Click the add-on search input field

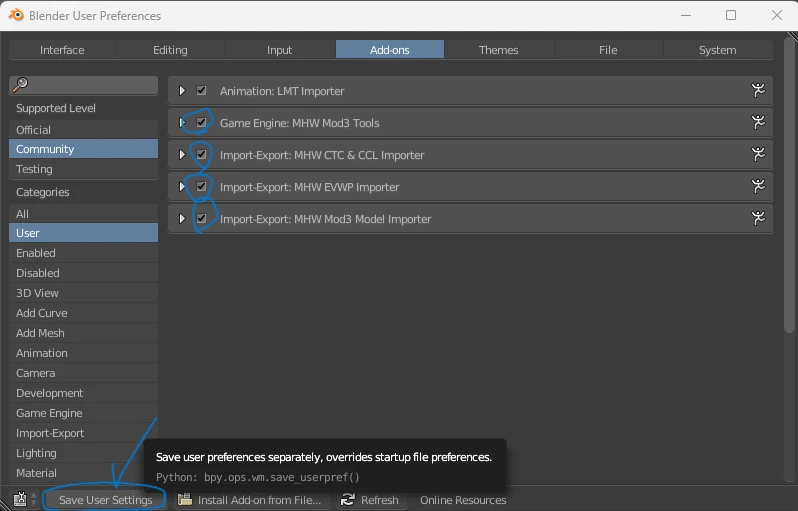pos(83,85)
